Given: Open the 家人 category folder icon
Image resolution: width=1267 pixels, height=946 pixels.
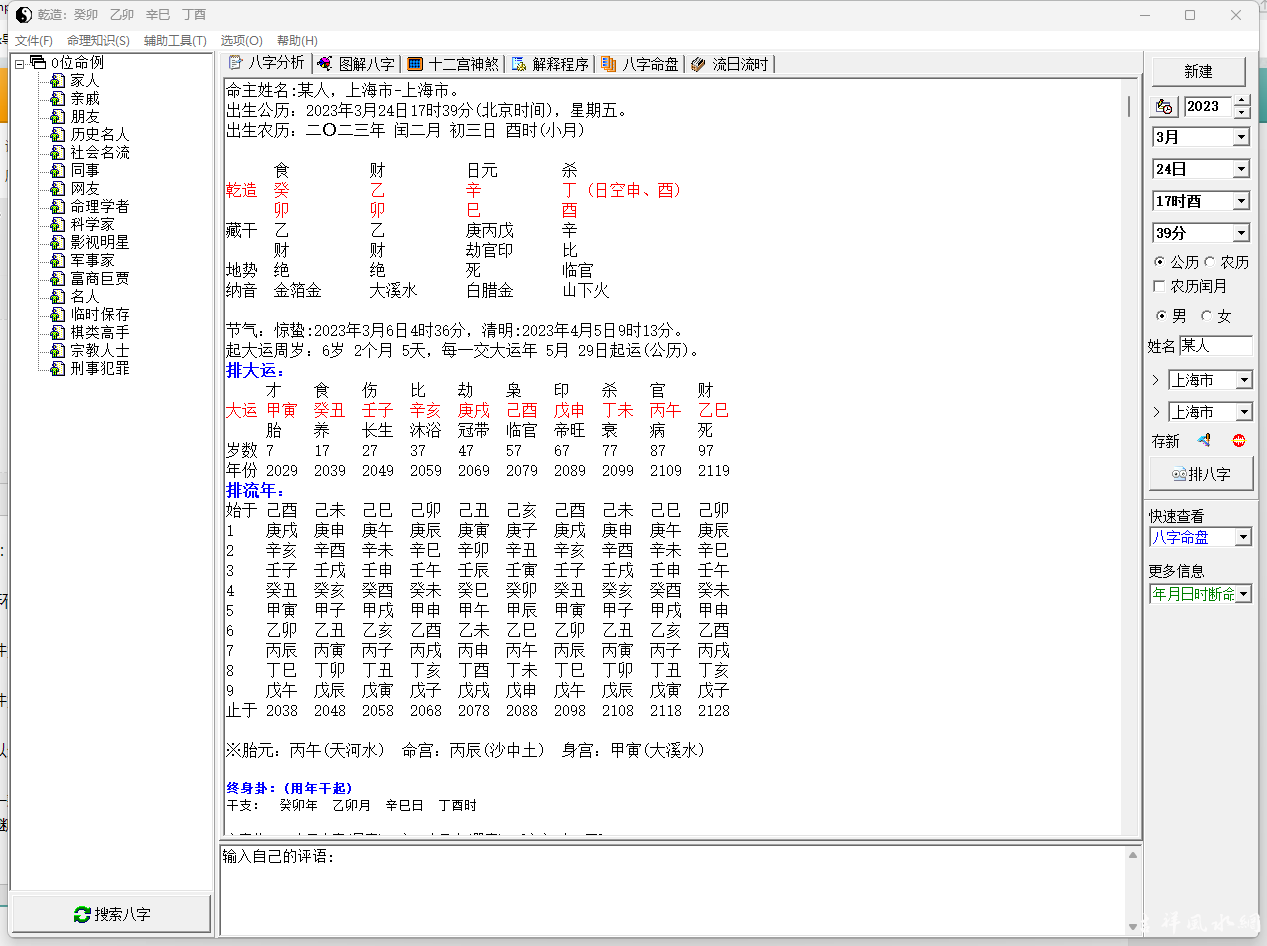Looking at the screenshot, I should pyautogui.click(x=57, y=81).
